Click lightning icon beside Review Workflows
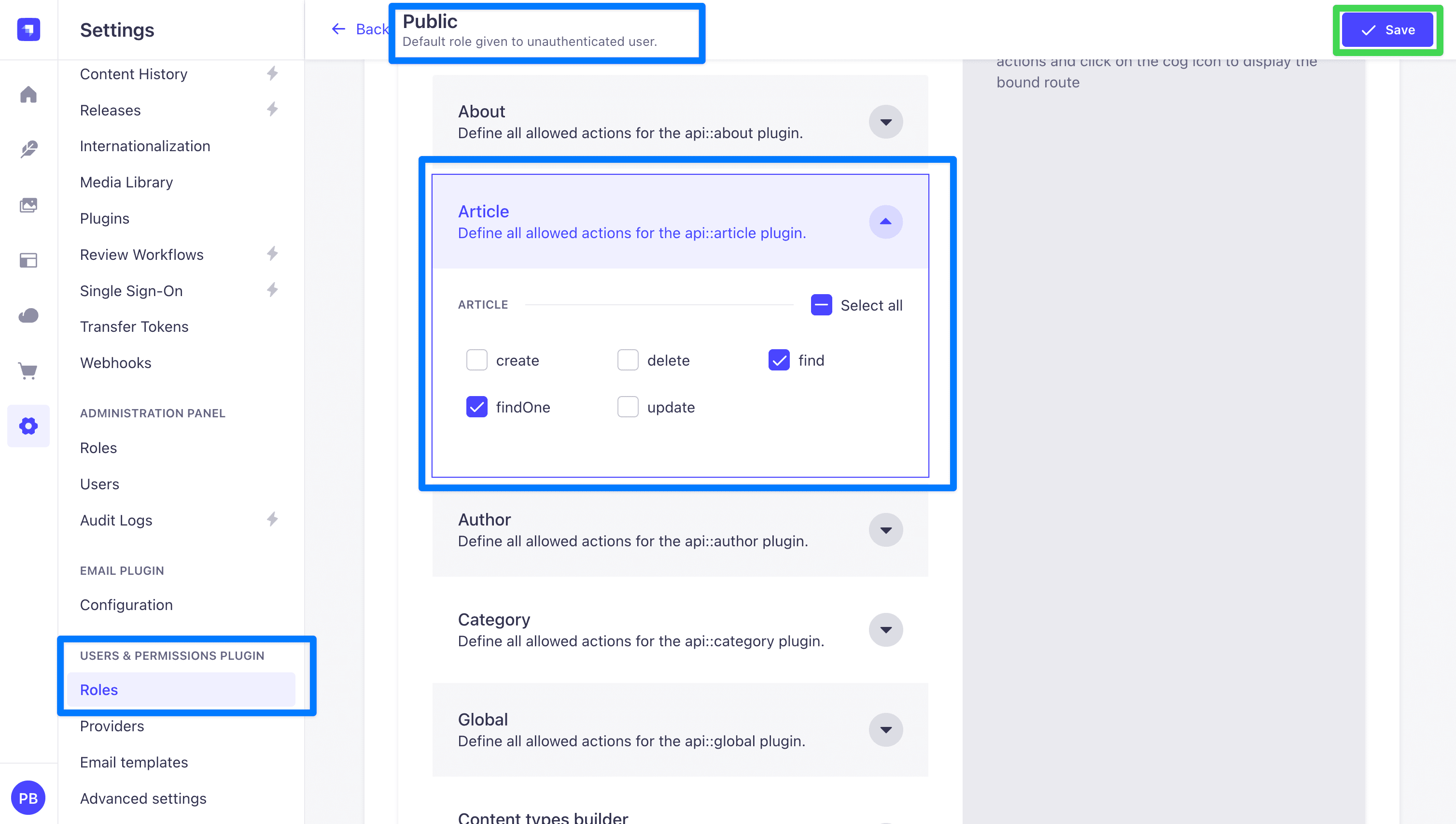The height and width of the screenshot is (824, 1456). tap(272, 254)
